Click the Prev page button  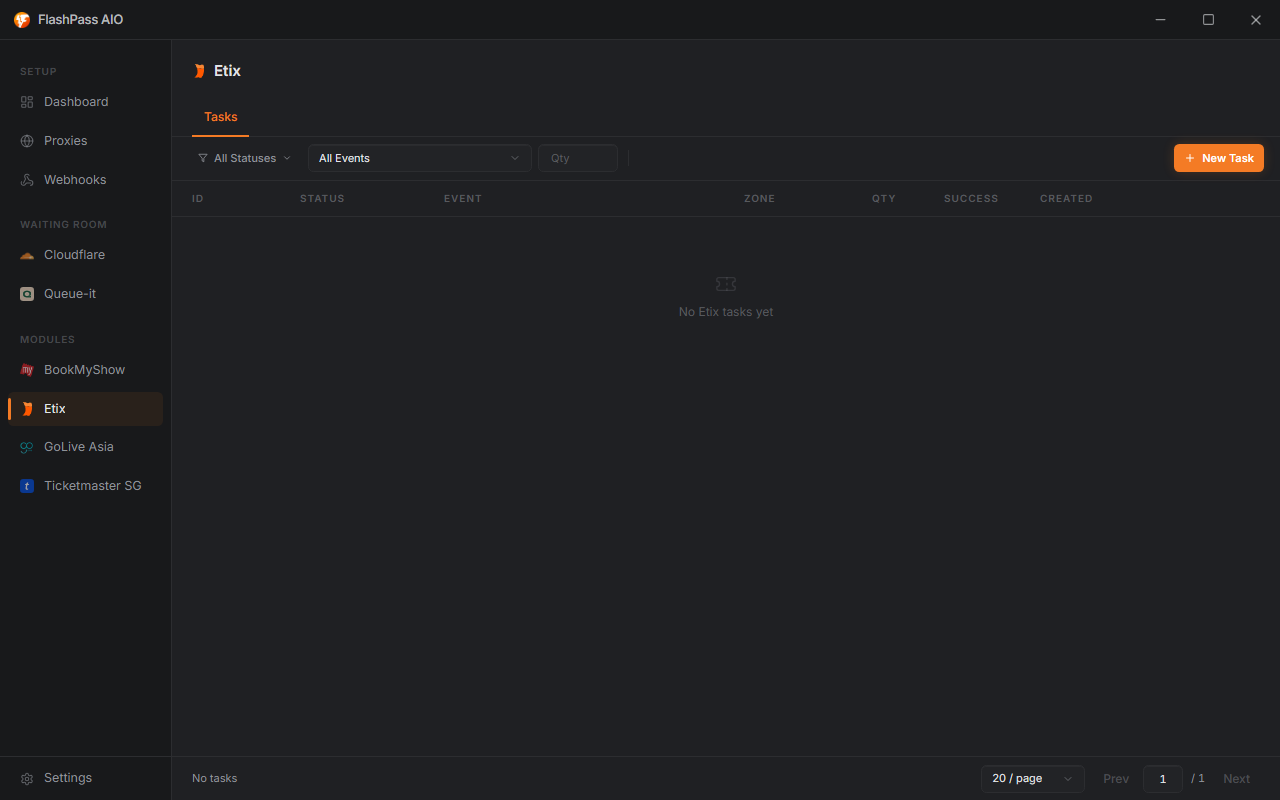(x=1116, y=779)
